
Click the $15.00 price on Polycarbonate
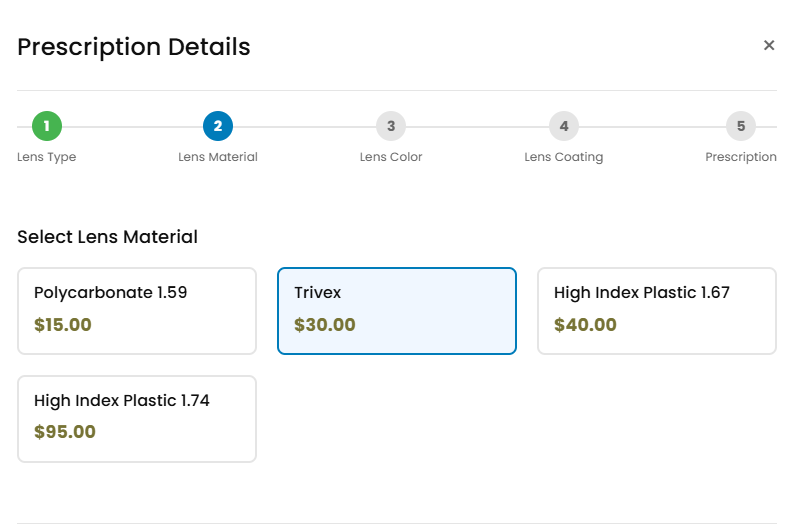click(63, 325)
